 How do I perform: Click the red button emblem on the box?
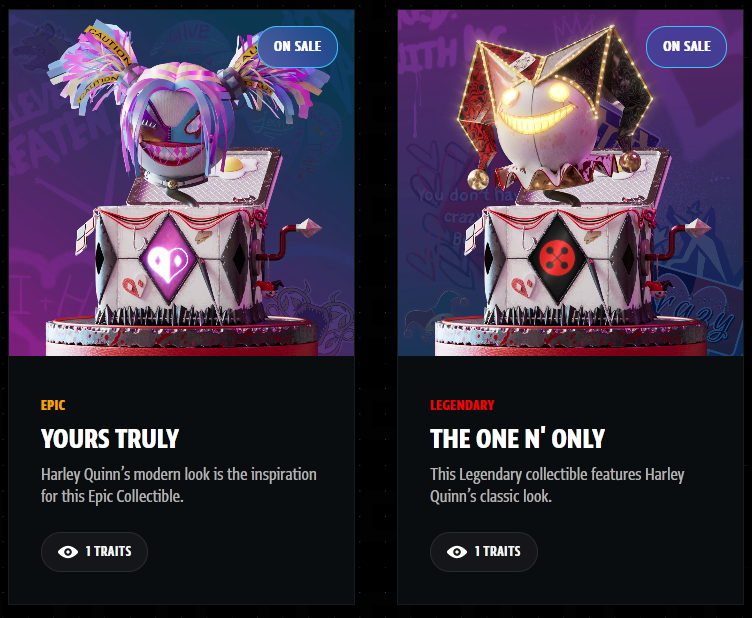557,258
